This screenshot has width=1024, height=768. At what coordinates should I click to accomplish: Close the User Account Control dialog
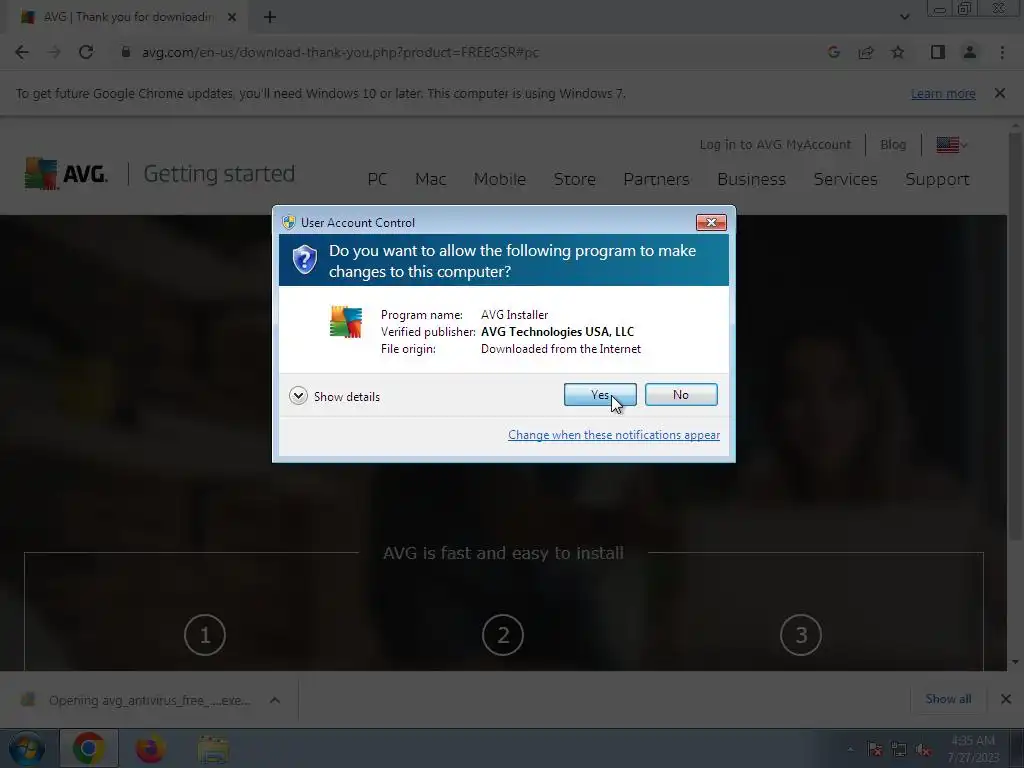[x=711, y=223]
